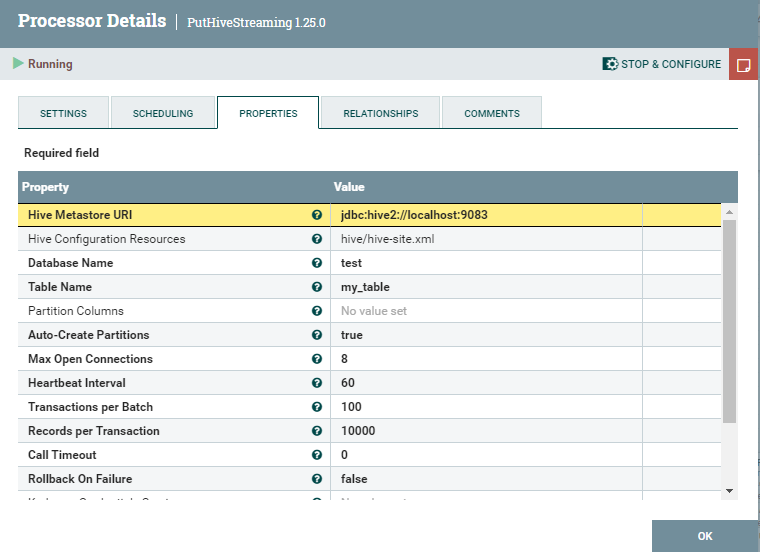Open help for Hive Metastore URI
This screenshot has height=552, width=760.
pos(317,215)
